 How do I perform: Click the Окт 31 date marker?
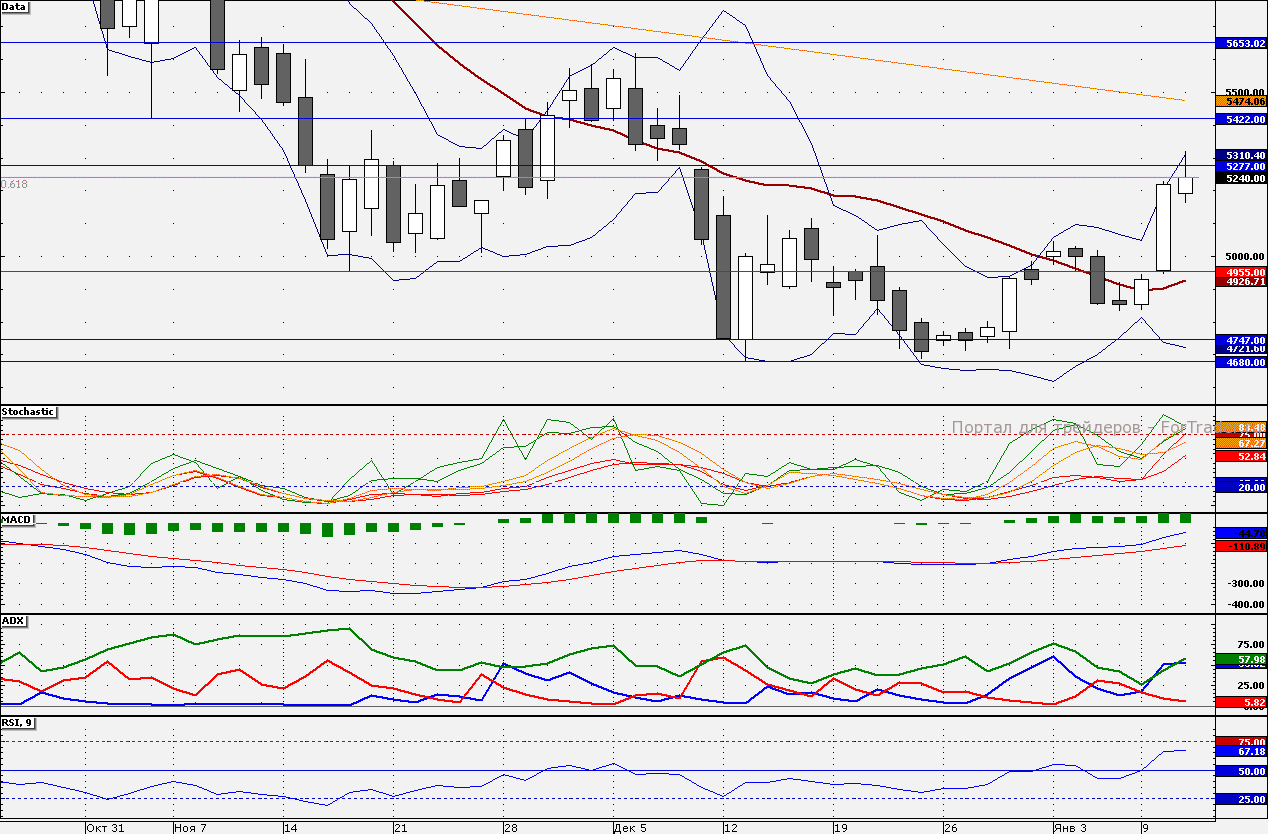(x=105, y=828)
